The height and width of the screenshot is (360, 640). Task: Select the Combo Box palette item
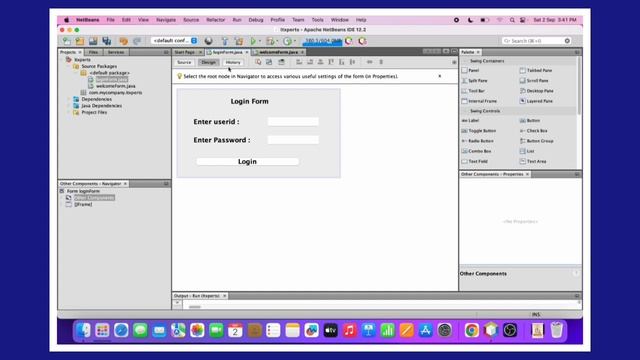[476, 151]
